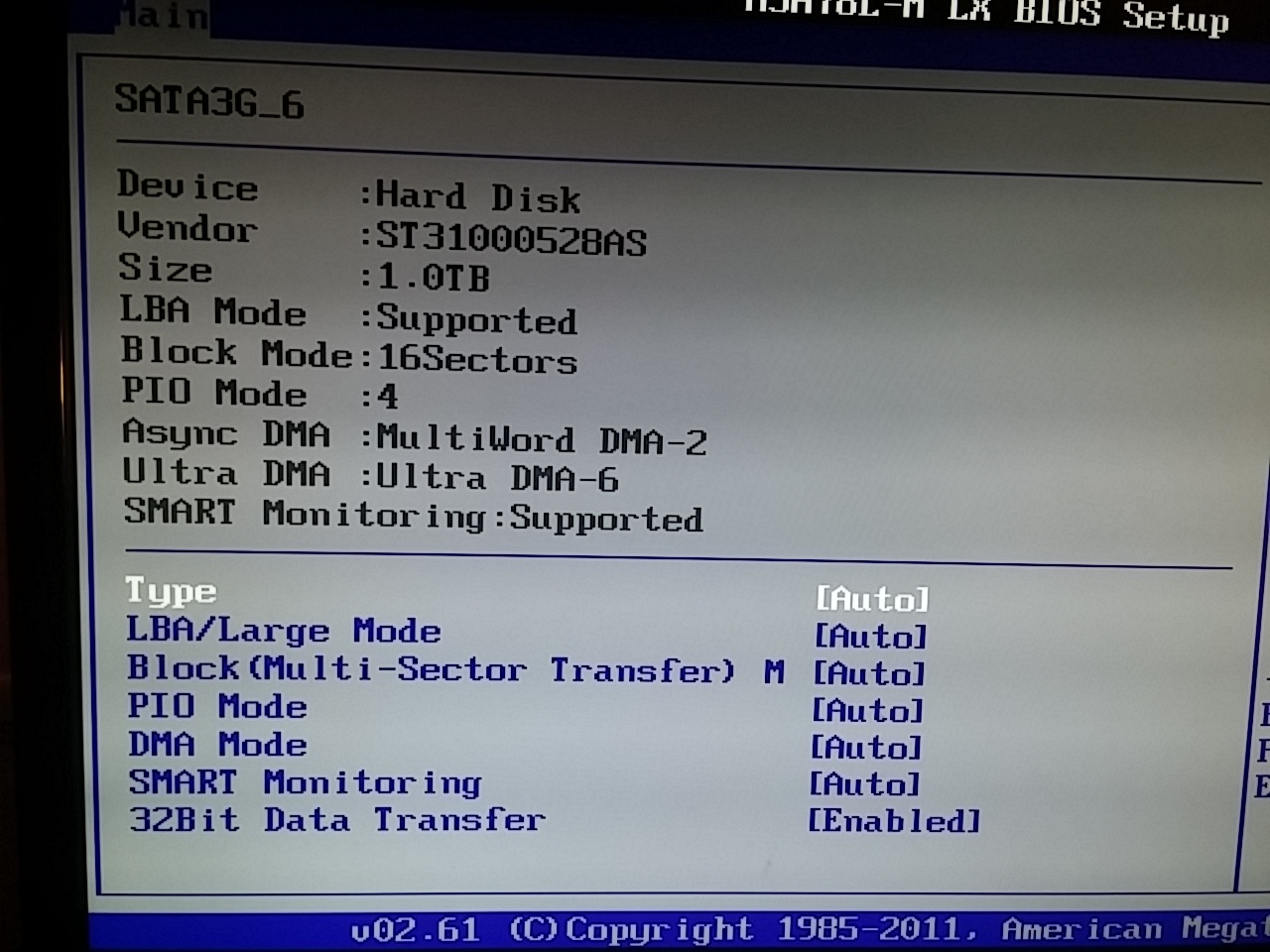Select SMART Monitoring setting option
Screen dimensions: 1270x952
[306, 782]
